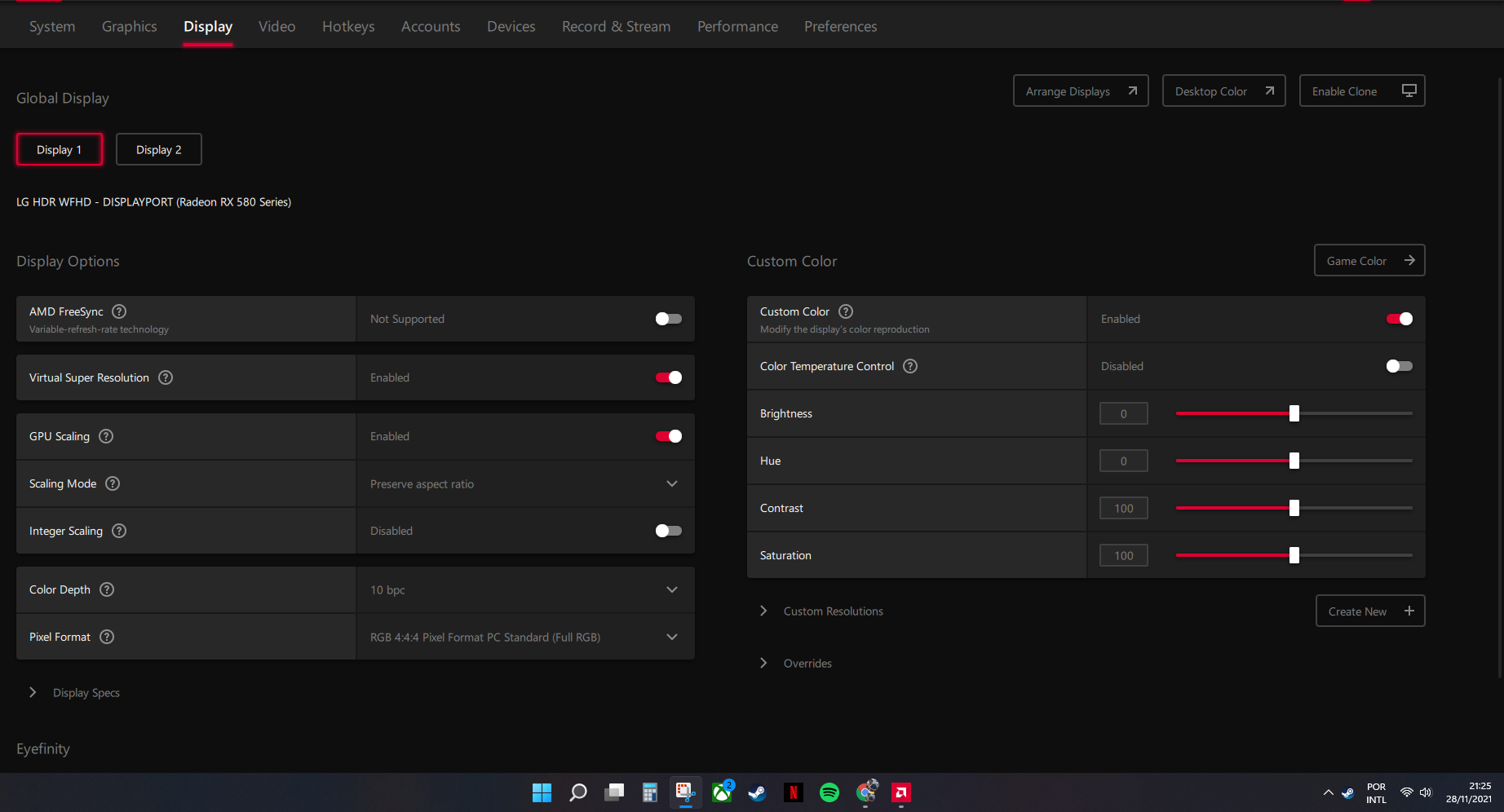Viewport: 1504px width, 812px height.
Task: Click AMD Radeon Software taskbar icon
Action: coord(901,792)
